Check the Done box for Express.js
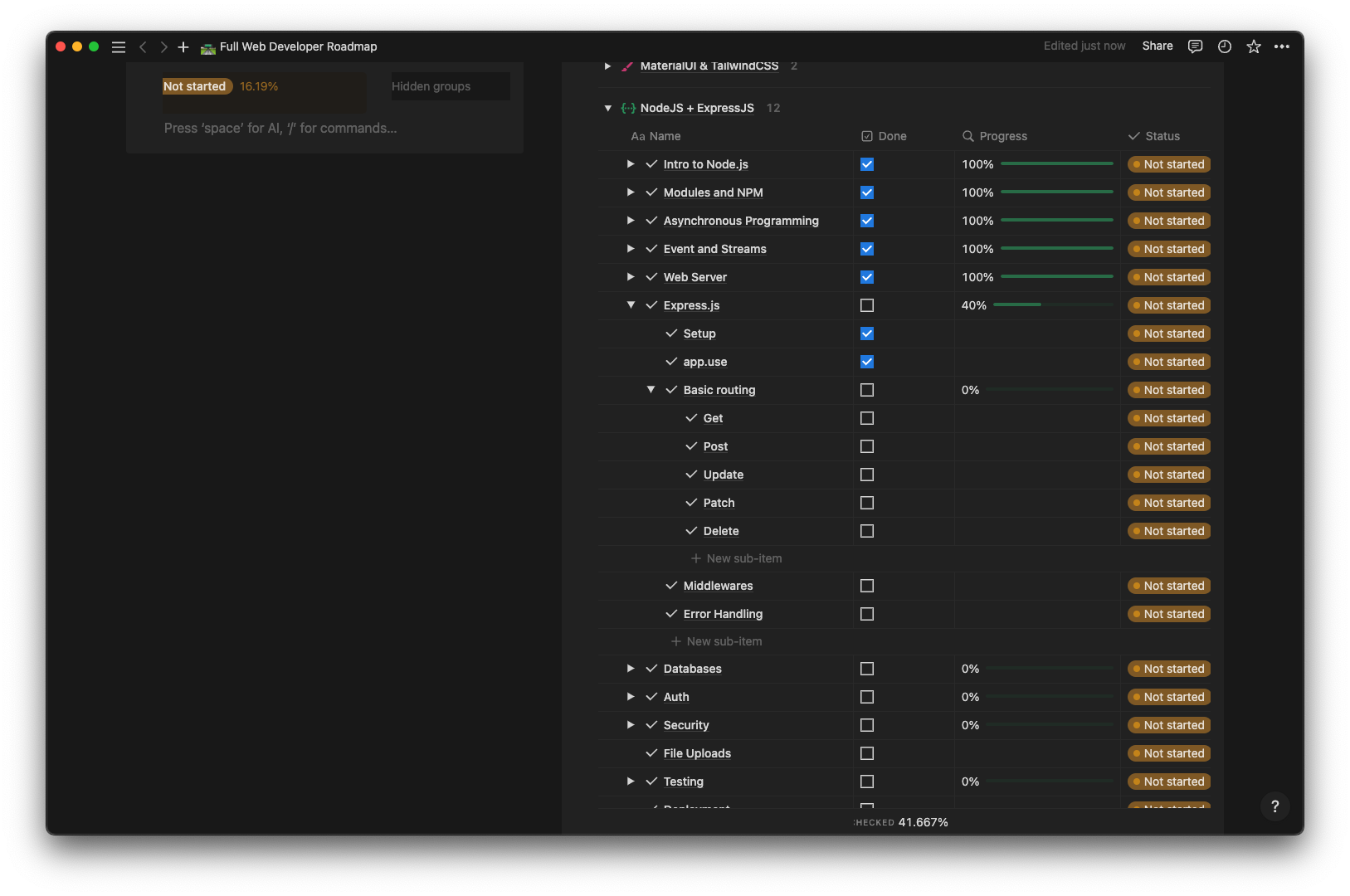The width and height of the screenshot is (1350, 896). tap(867, 305)
